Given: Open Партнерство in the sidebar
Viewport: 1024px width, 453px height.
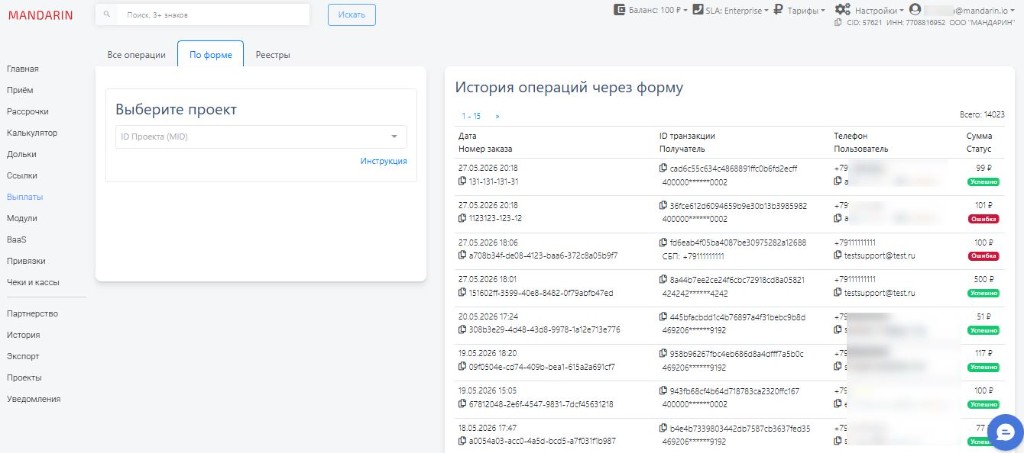Looking at the screenshot, I should [x=33, y=313].
